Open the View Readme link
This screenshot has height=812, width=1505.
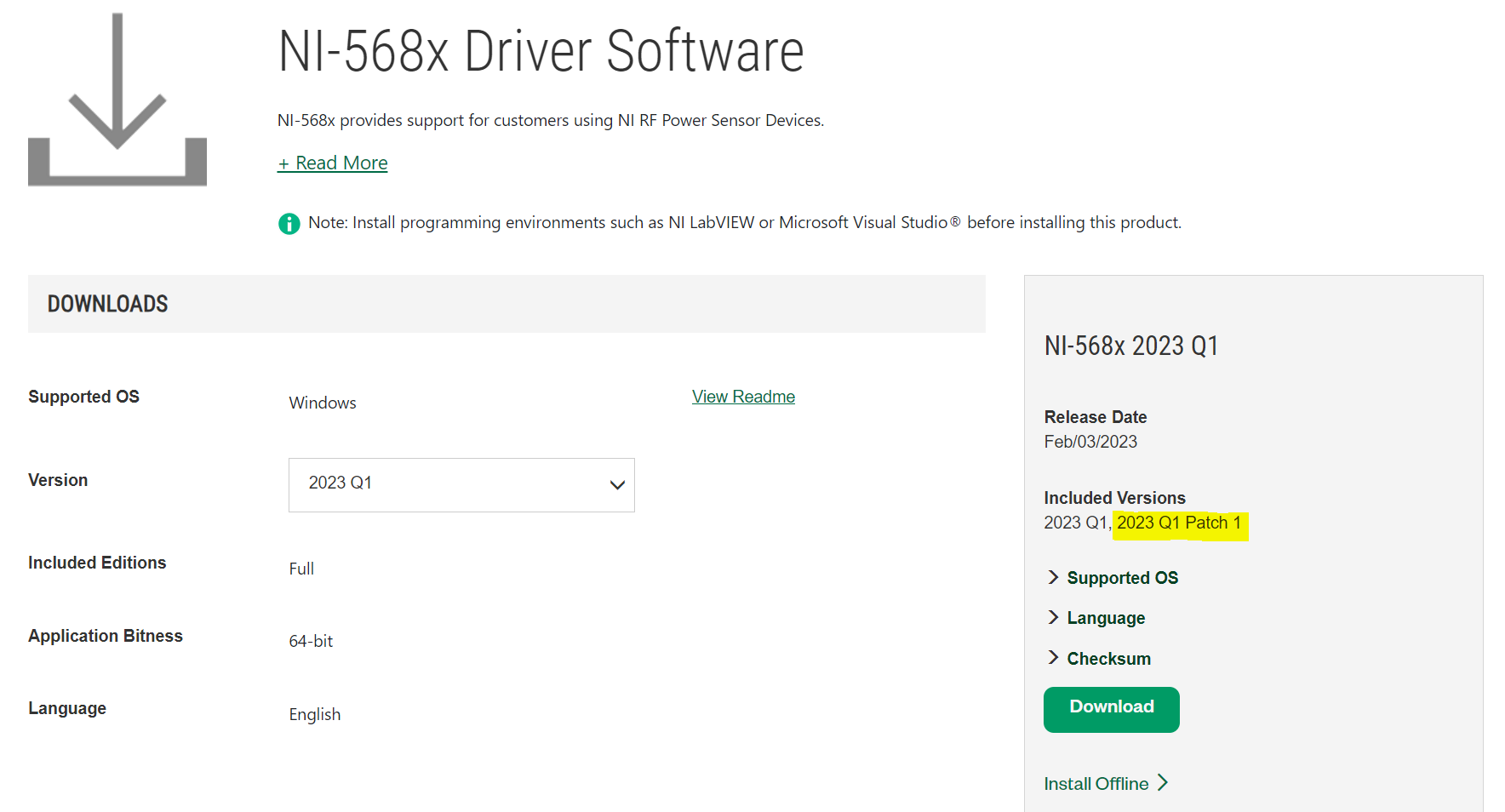pyautogui.click(x=743, y=397)
